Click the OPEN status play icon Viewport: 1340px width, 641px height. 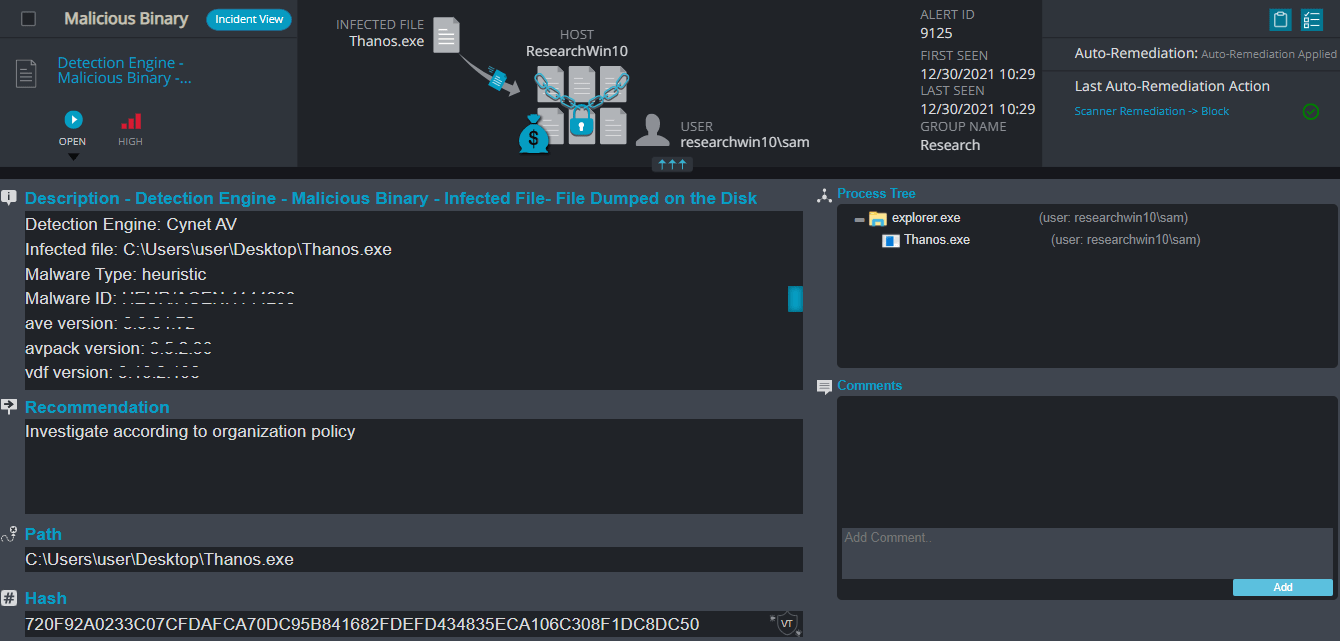pyautogui.click(x=73, y=120)
